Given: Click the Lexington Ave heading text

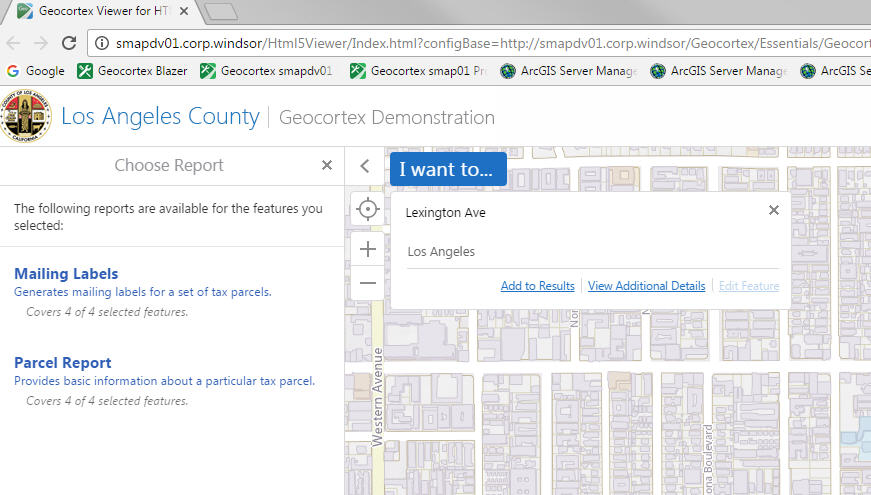Looking at the screenshot, I should (445, 213).
